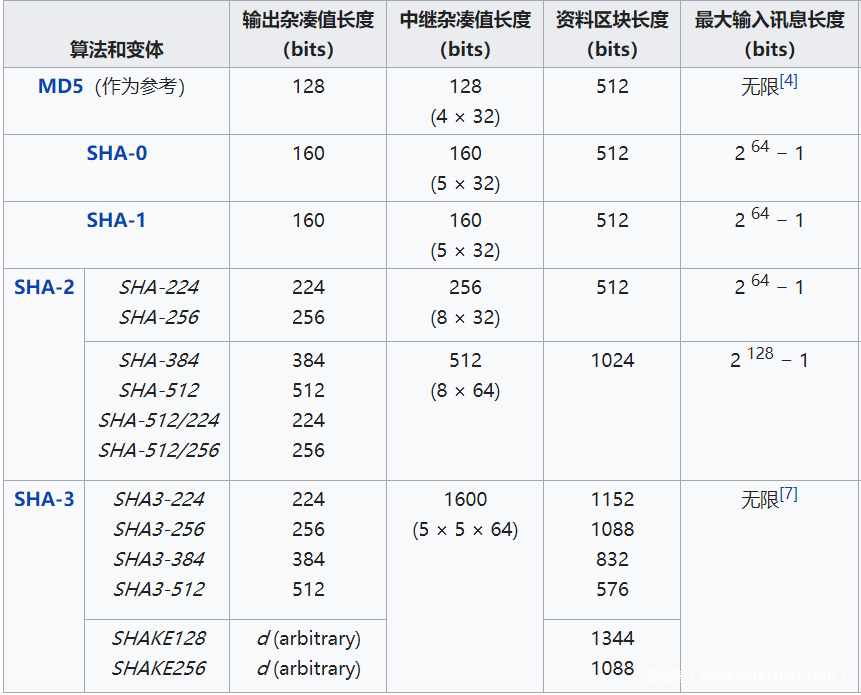The width and height of the screenshot is (861, 695).
Task: Select 2^64 − 1 in the SHA-1 row
Action: (769, 218)
